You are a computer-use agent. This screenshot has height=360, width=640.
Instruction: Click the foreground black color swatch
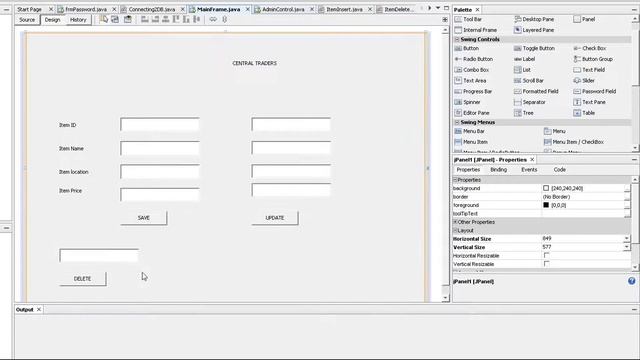pos(546,205)
